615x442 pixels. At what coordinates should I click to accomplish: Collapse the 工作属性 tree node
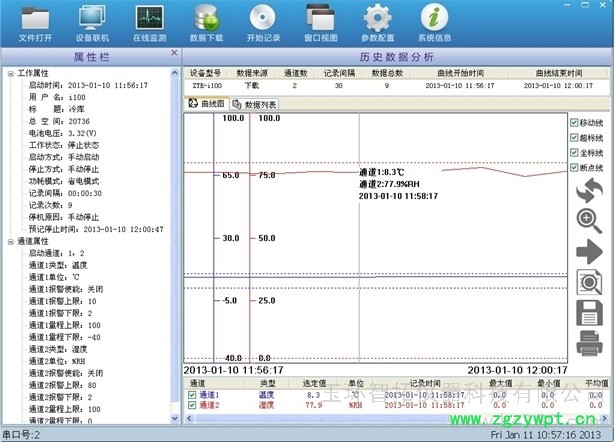tap(10, 74)
